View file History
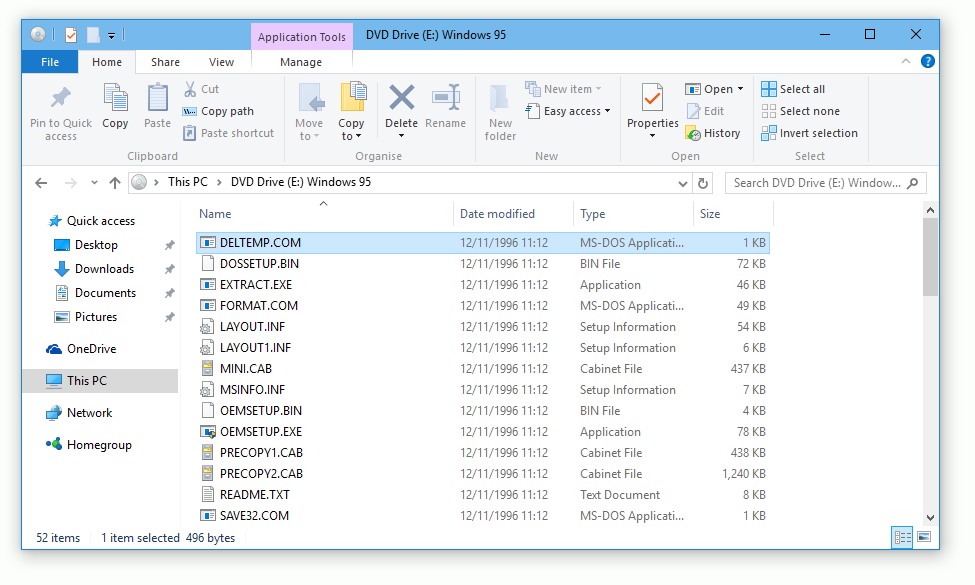This screenshot has height=585, width=975. pos(713,133)
